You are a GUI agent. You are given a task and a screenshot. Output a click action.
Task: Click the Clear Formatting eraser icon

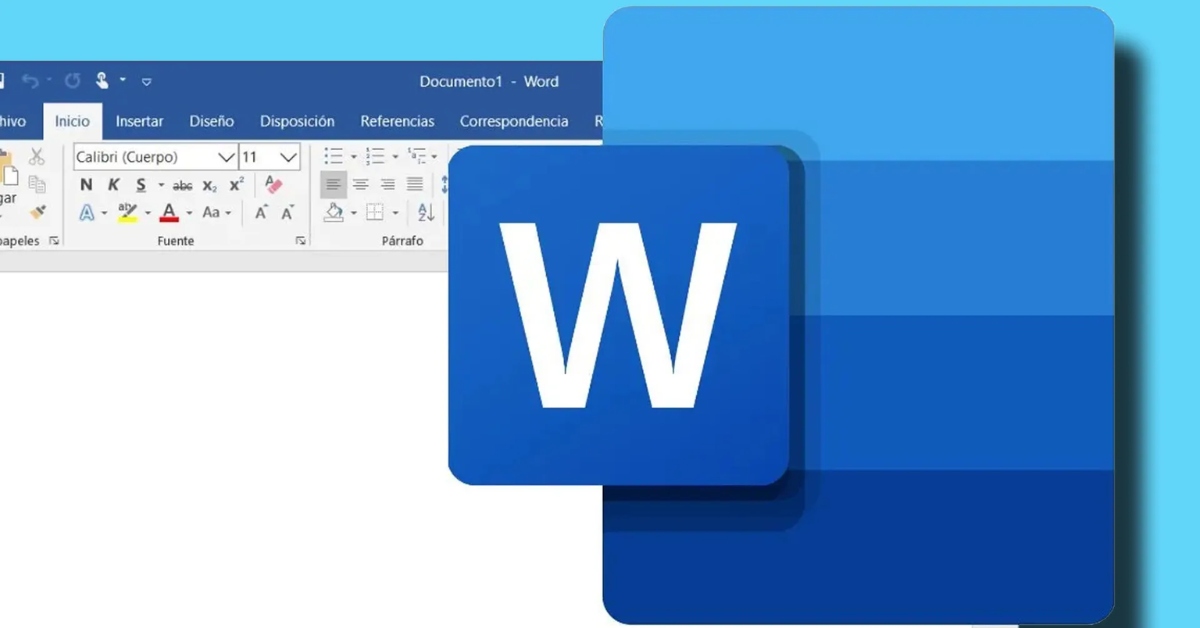point(273,185)
